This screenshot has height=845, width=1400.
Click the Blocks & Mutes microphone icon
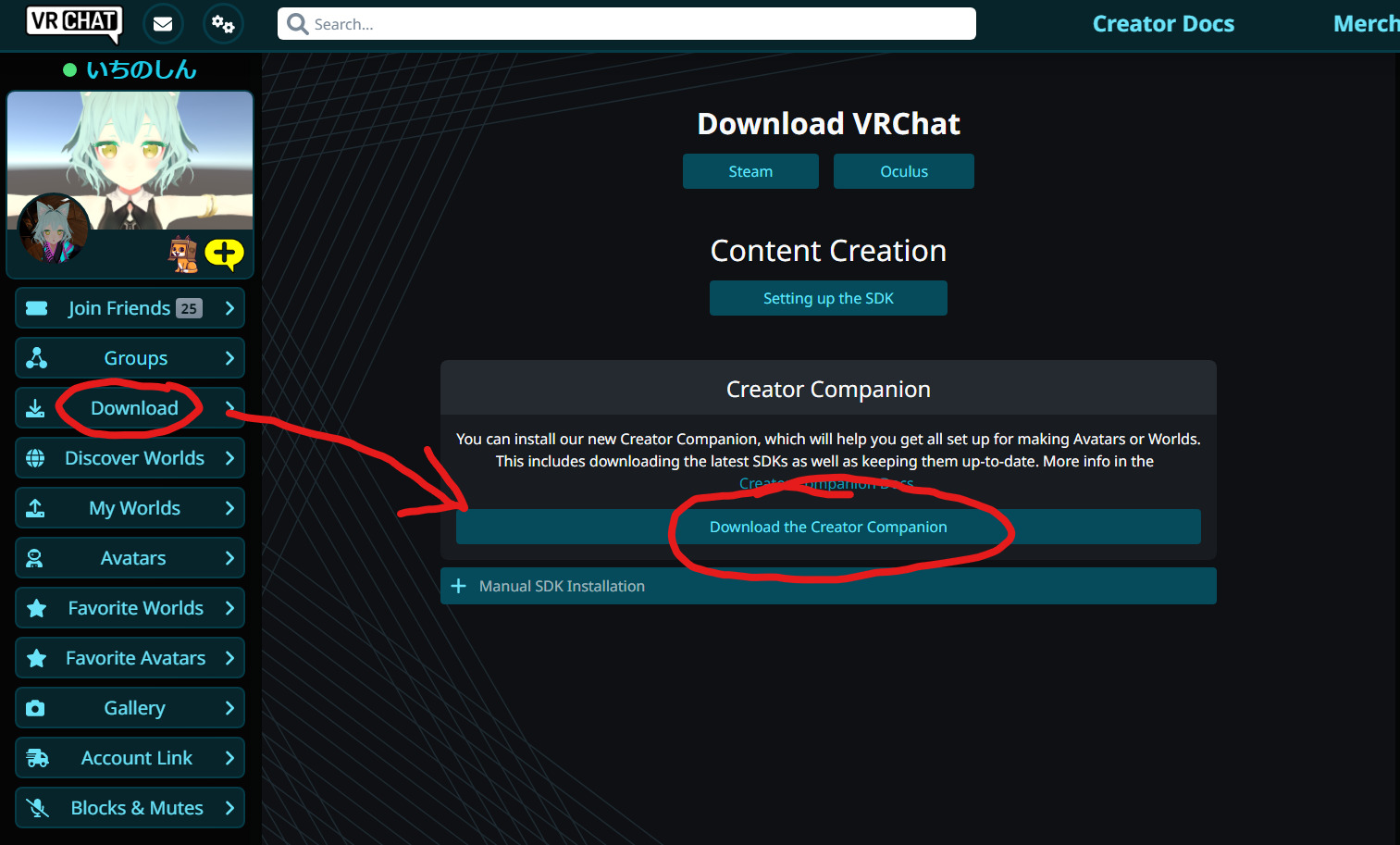click(37, 808)
